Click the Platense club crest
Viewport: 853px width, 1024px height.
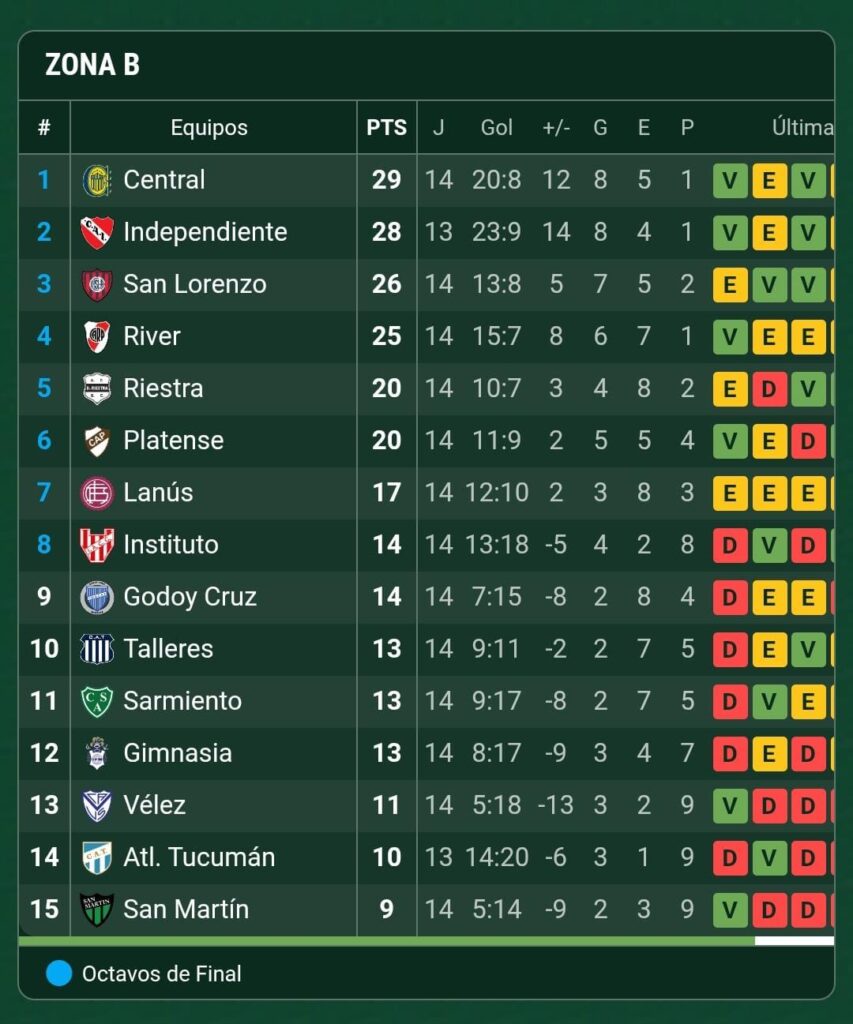pyautogui.click(x=97, y=441)
